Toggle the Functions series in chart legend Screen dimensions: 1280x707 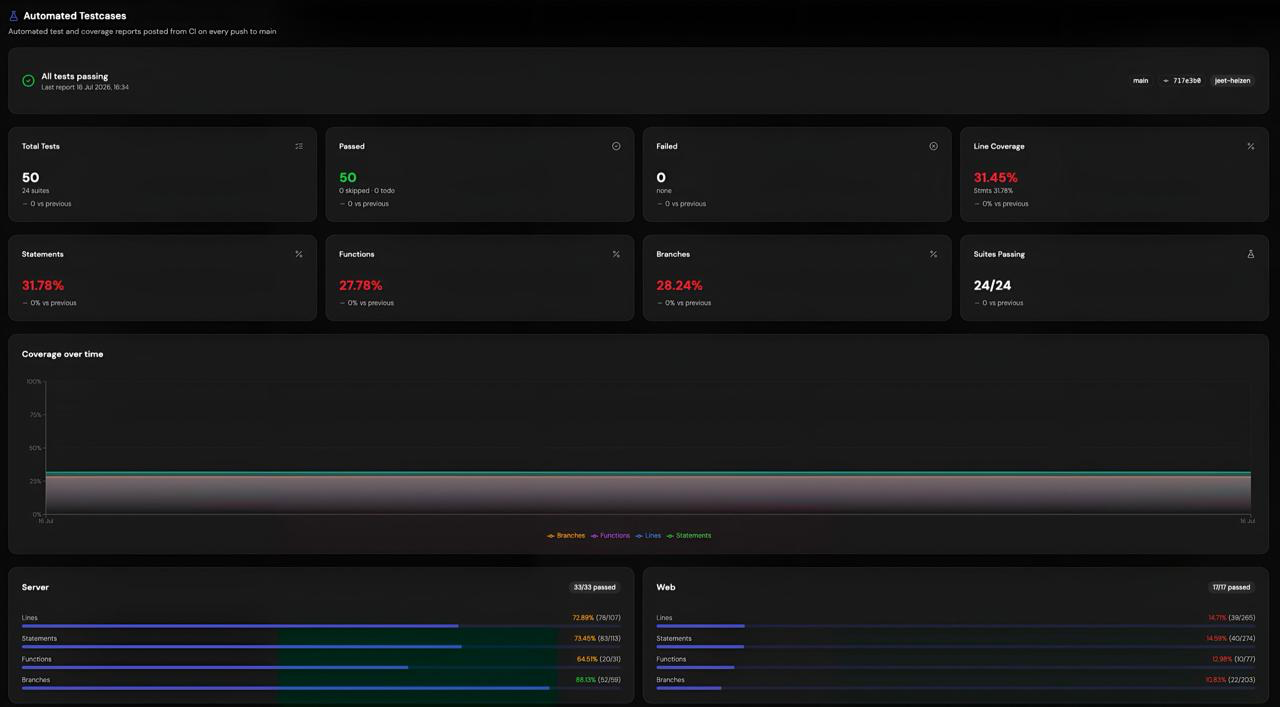(611, 536)
